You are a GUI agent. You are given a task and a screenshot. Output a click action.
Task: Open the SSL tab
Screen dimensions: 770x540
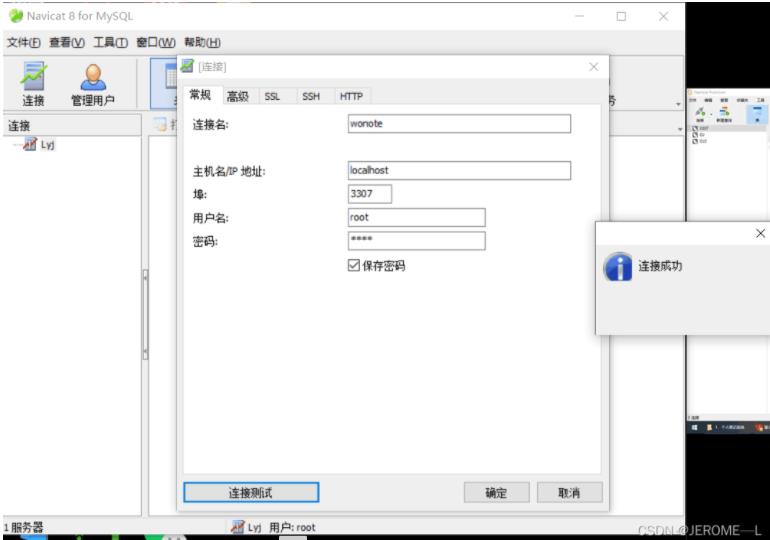point(272,96)
